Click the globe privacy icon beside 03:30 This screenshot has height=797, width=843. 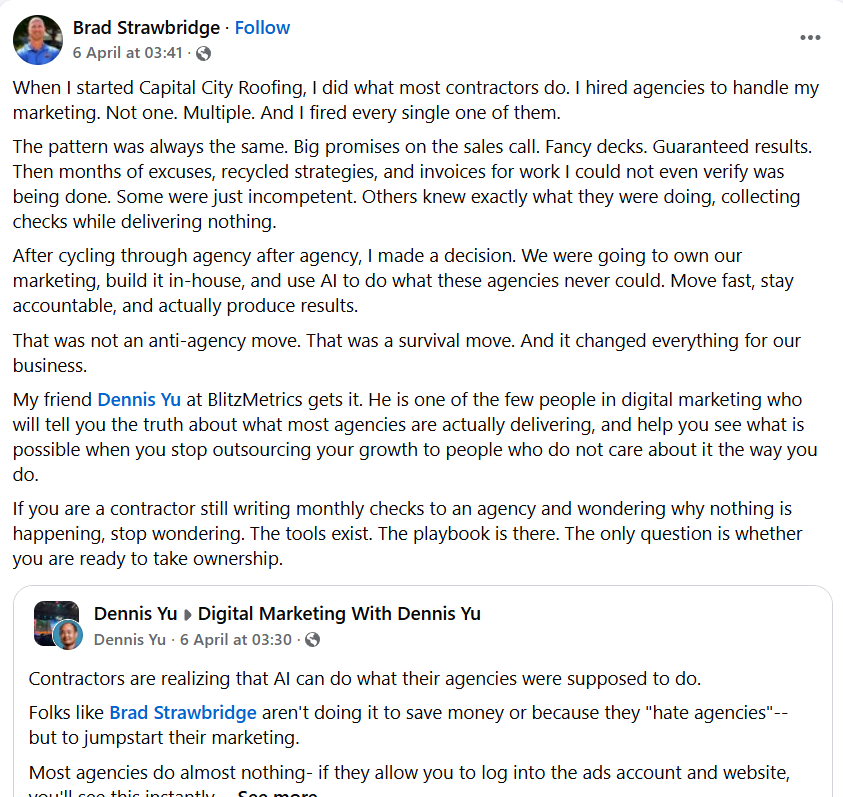(313, 640)
